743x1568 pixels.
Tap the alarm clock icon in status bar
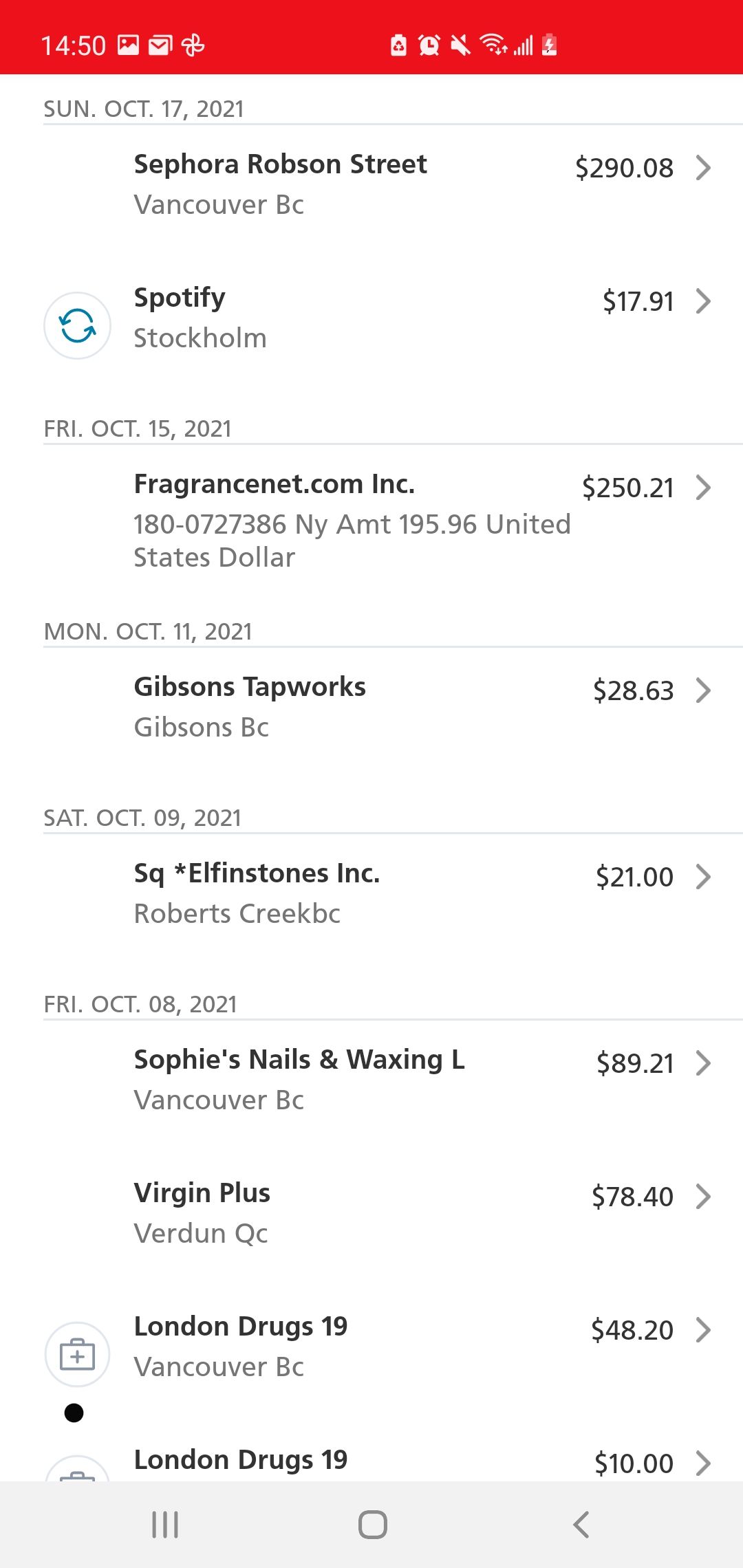point(428,45)
